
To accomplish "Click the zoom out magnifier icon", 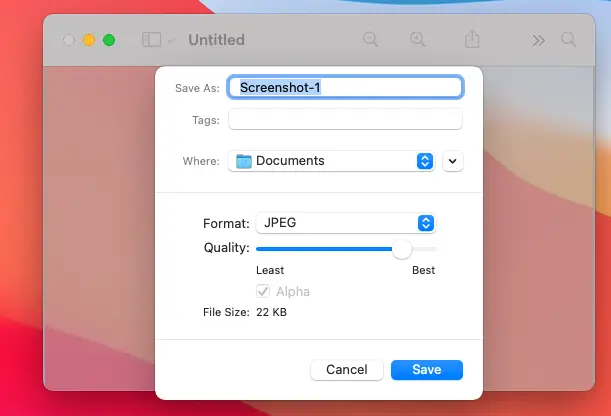I will pos(370,39).
